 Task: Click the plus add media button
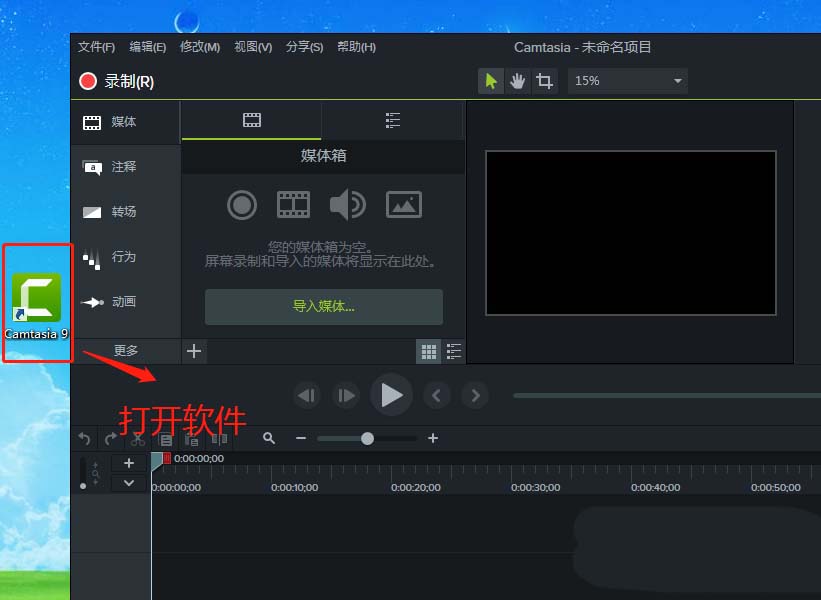click(194, 351)
